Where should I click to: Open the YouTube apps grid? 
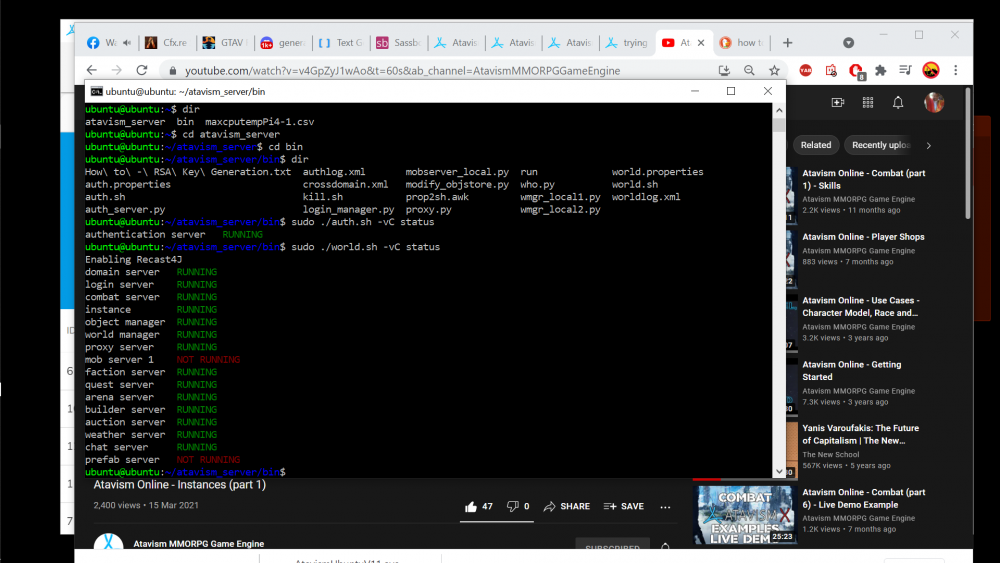(868, 103)
